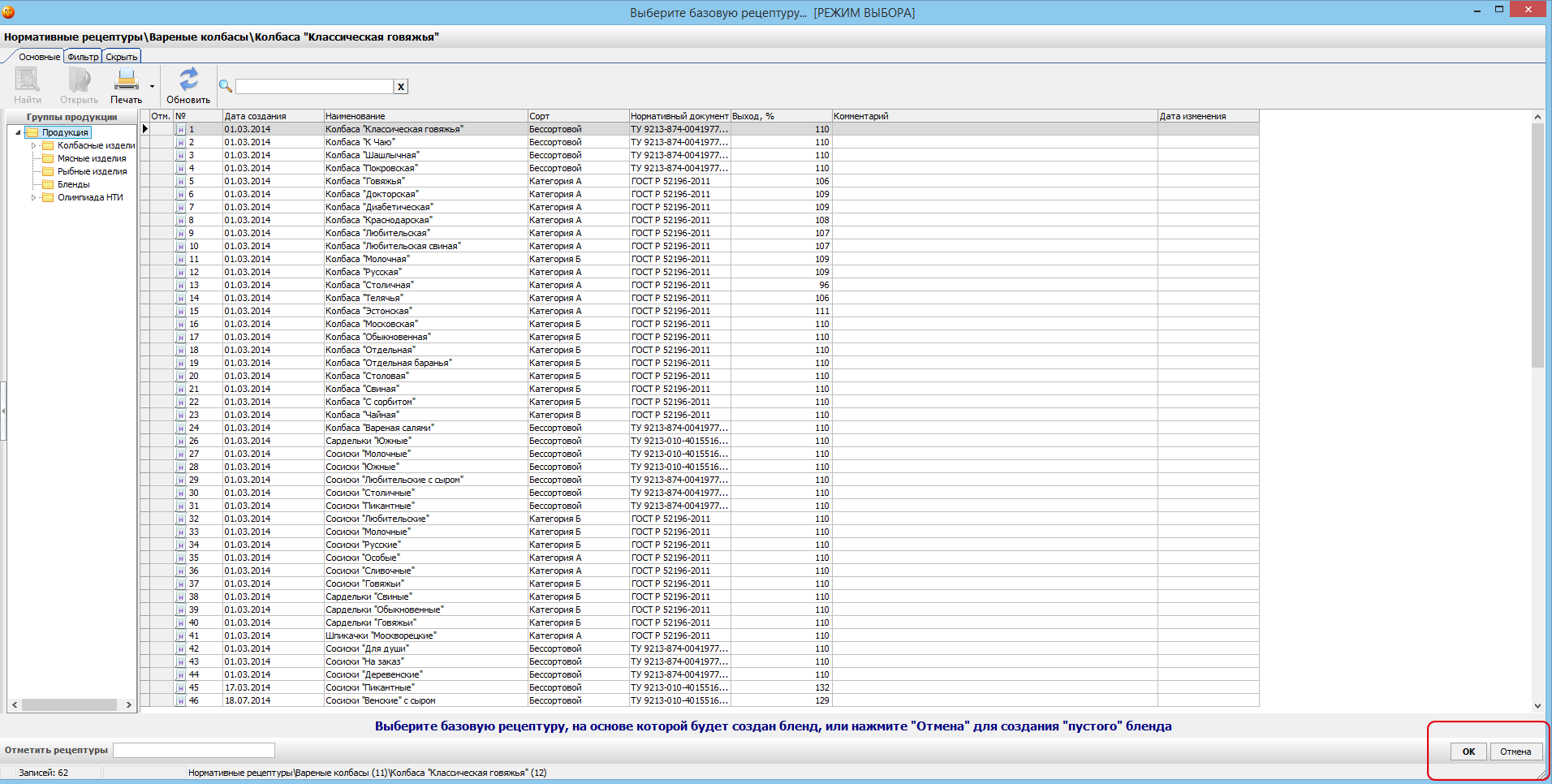Expand the Колбасные изделия tree node

coord(33,146)
